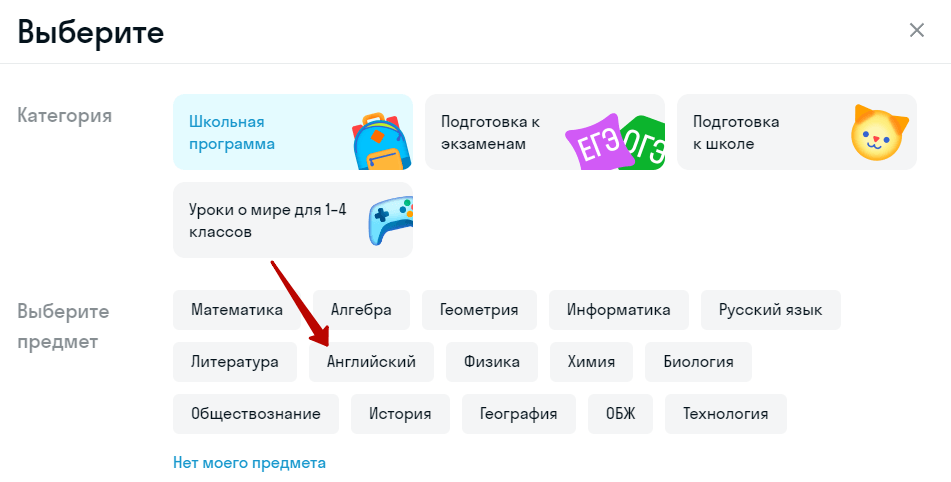The height and width of the screenshot is (482, 951).
Task: Open the Нет моего предмета link
Action: [x=249, y=463]
